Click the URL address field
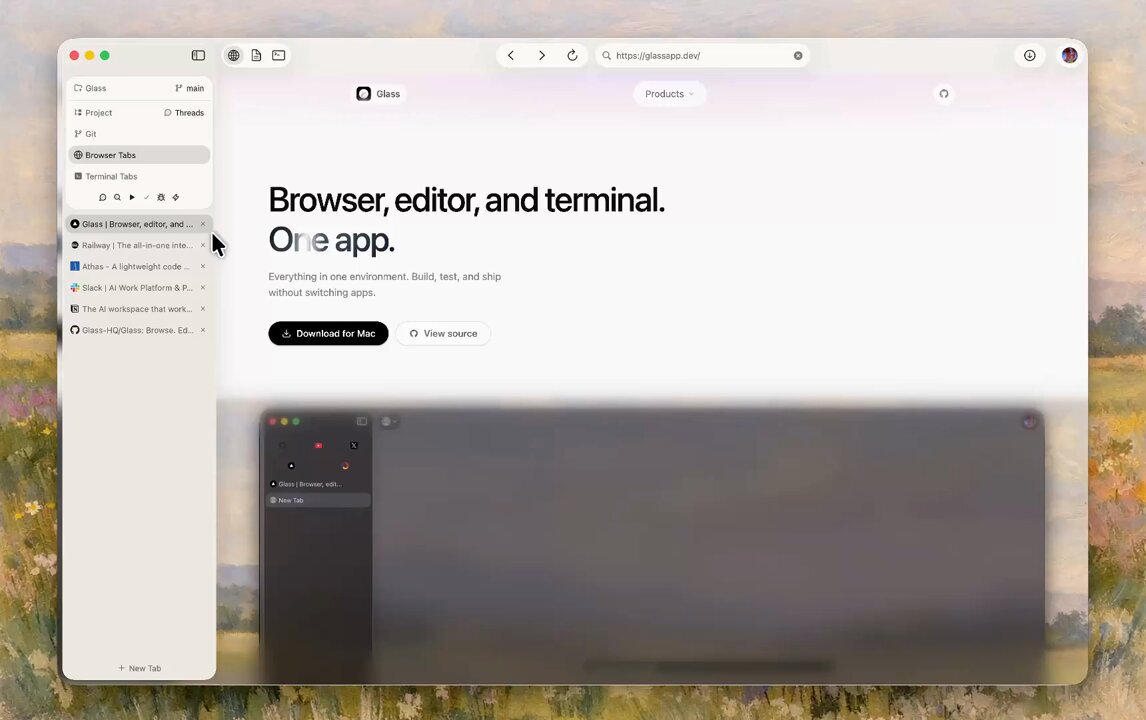Screen dimensions: 1146x720 [x=702, y=56]
